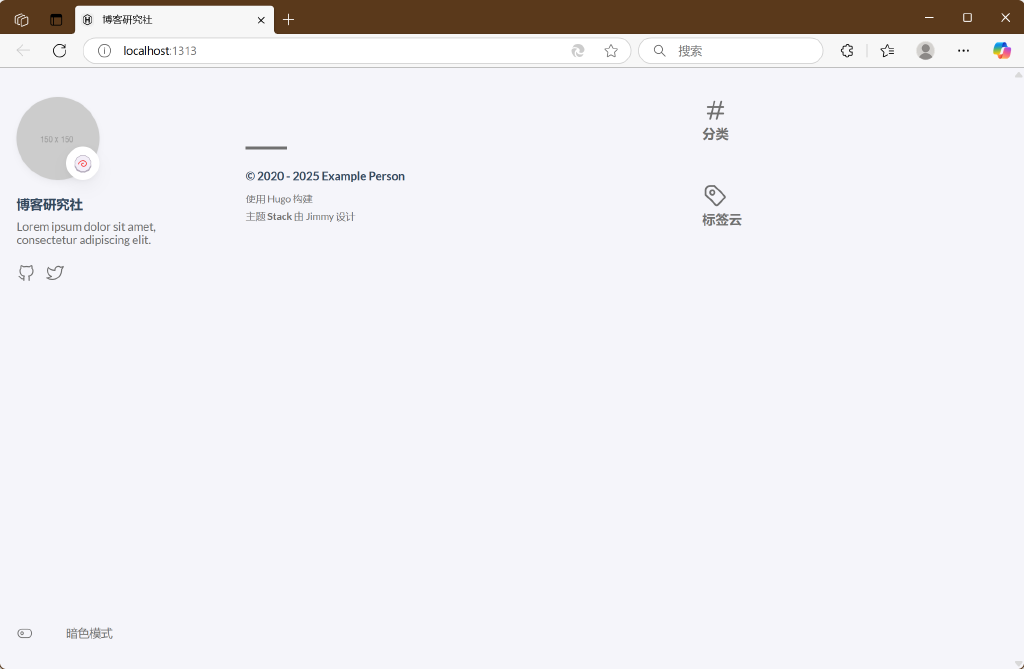This screenshot has width=1024, height=669.
Task: Open the Twitter icon in the sidebar
Action: (x=55, y=272)
